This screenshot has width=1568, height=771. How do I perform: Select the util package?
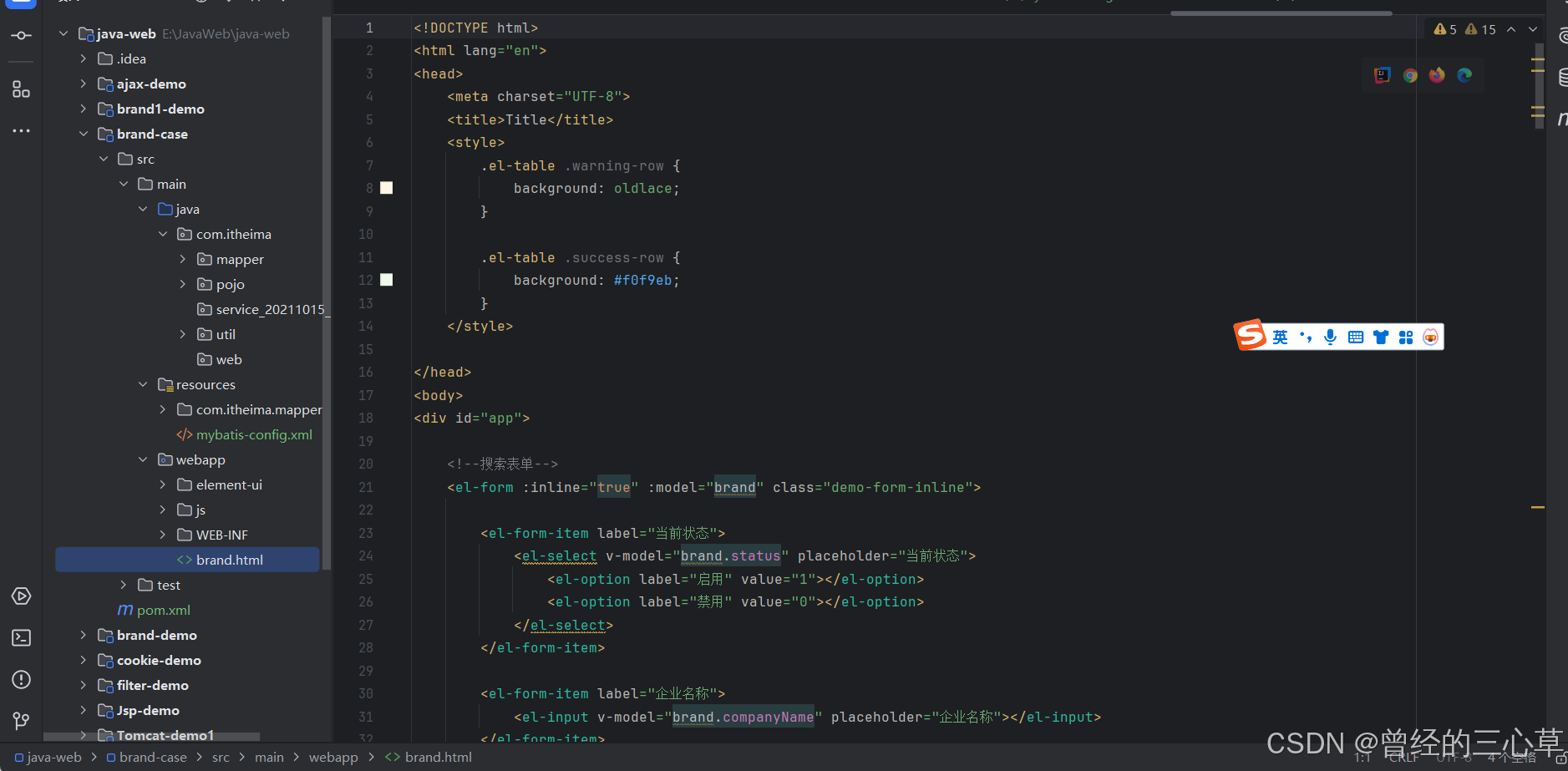point(216,334)
